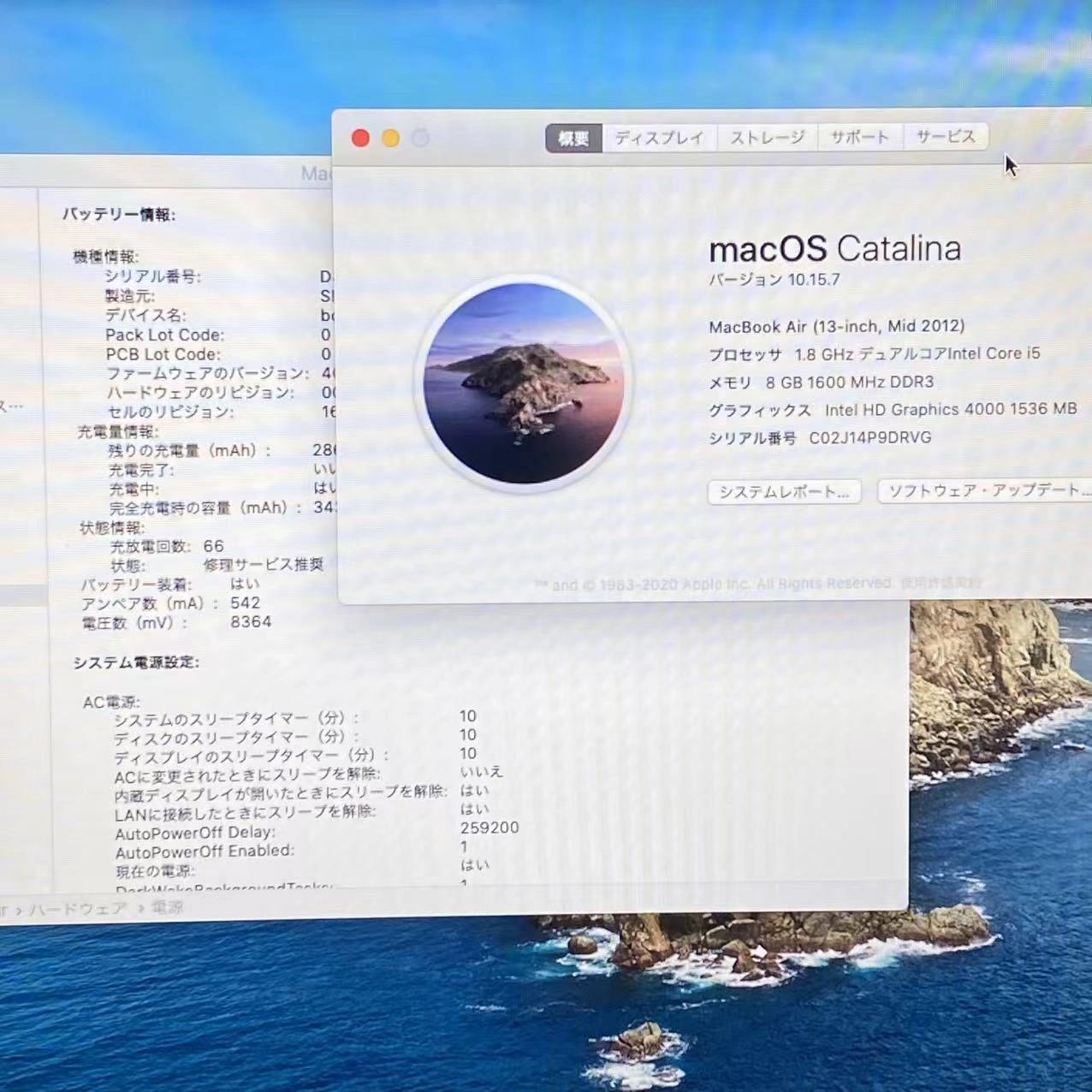Open システムレポート from the overview pane

784,492
